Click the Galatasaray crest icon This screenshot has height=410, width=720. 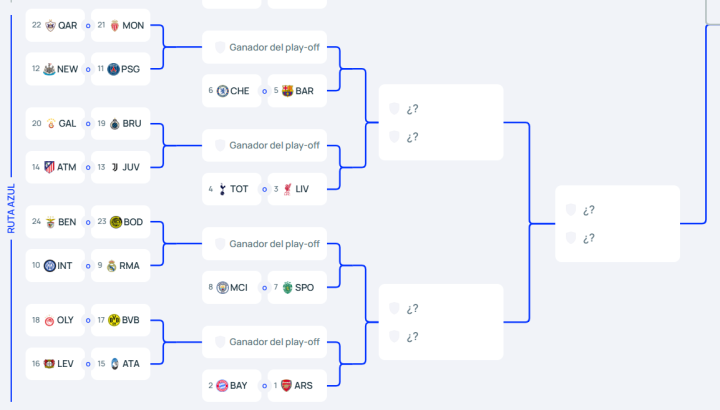[51, 124]
